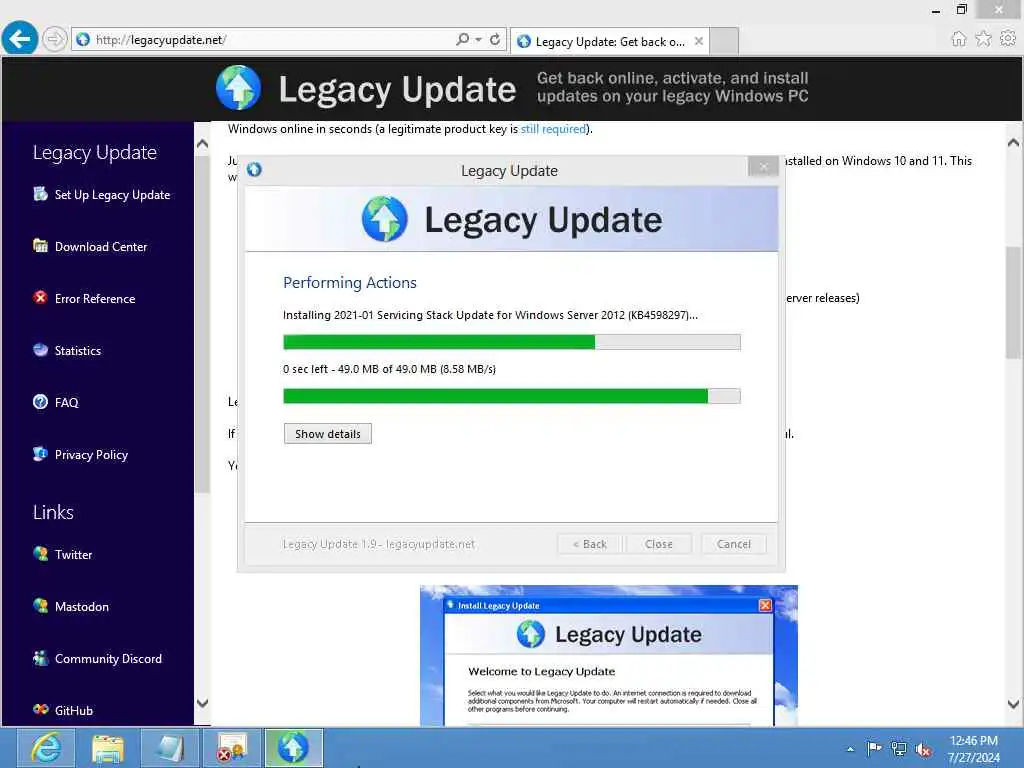Click the browser Back arrow button
The height and width of the screenshot is (768, 1024).
click(20, 39)
